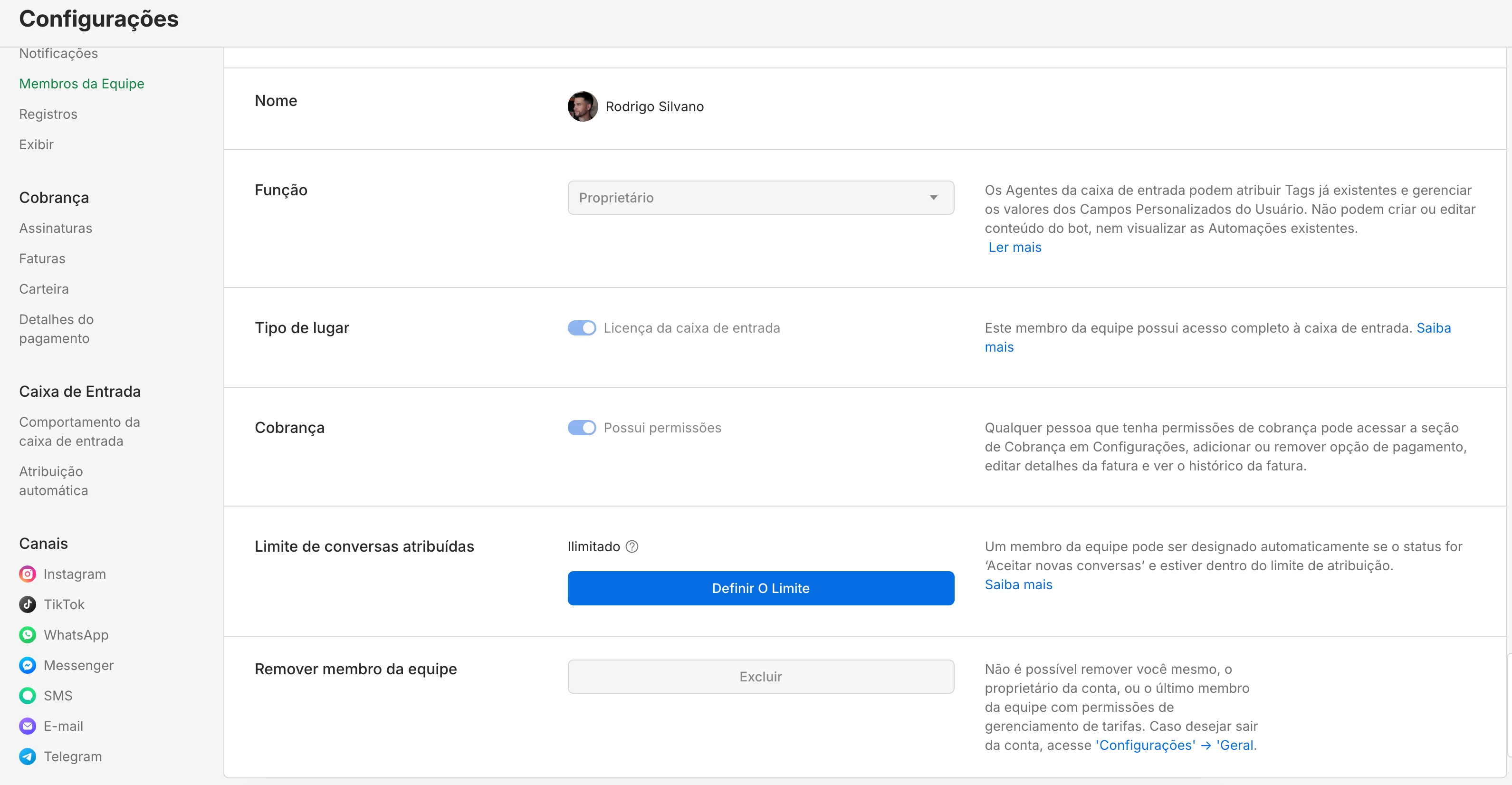The width and height of the screenshot is (1512, 785).
Task: Select the Telegram channel icon
Action: (x=27, y=756)
